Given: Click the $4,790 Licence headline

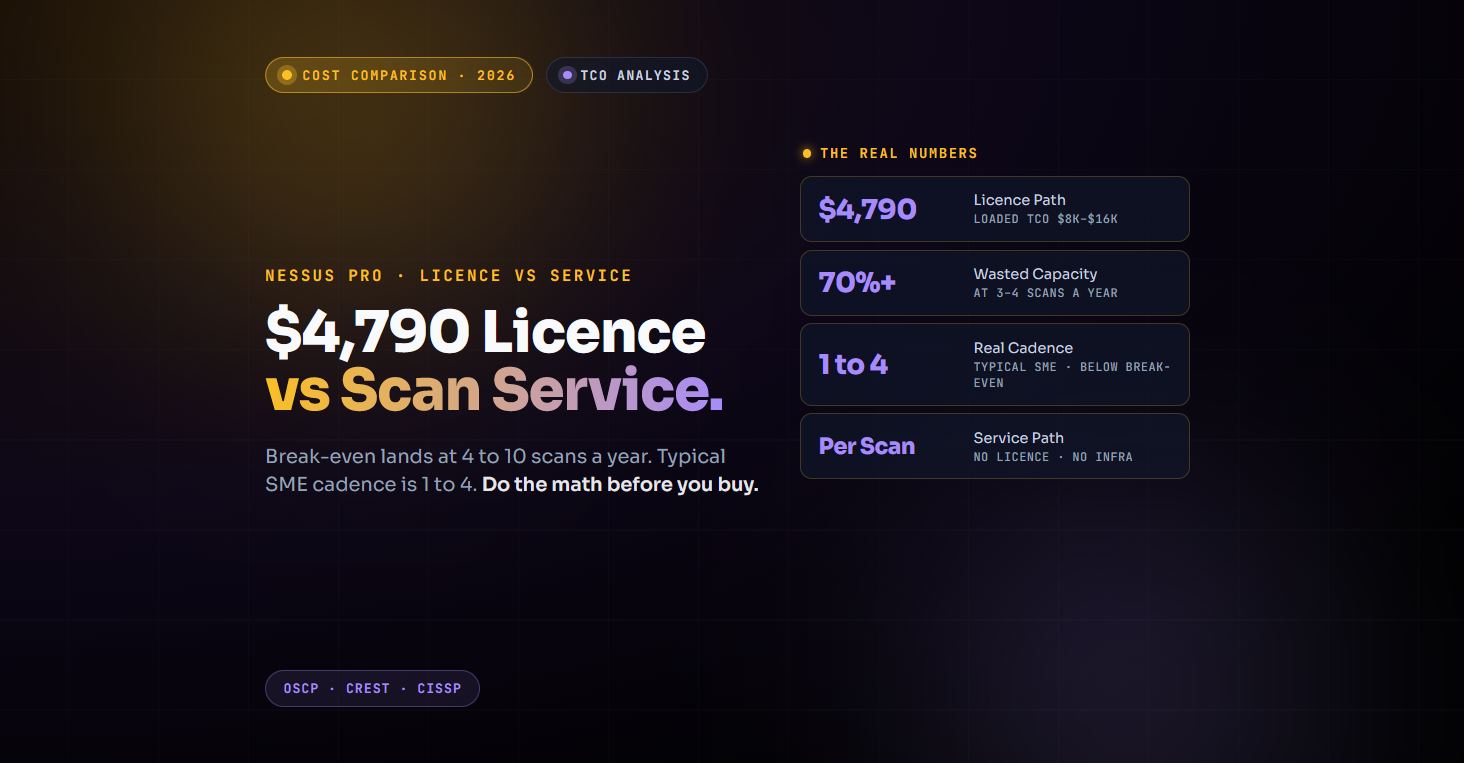Looking at the screenshot, I should pyautogui.click(x=485, y=331).
